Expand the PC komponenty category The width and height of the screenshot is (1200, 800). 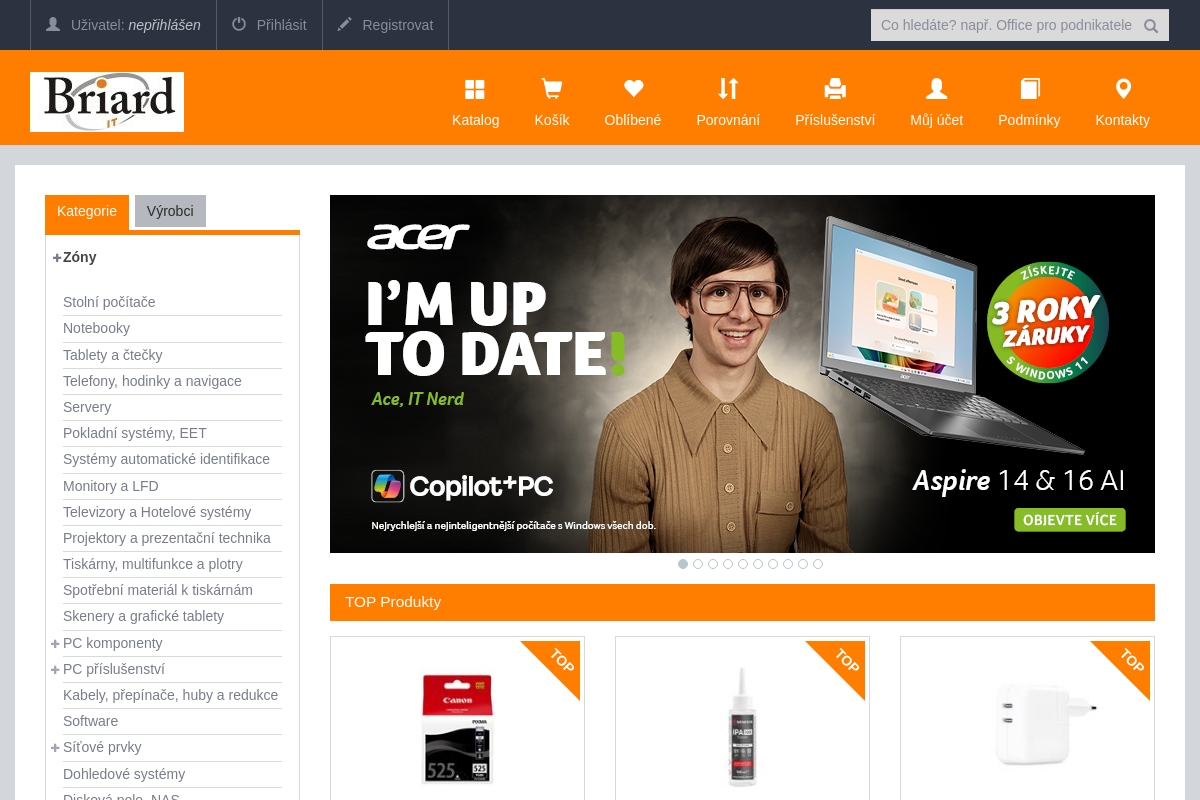55,643
